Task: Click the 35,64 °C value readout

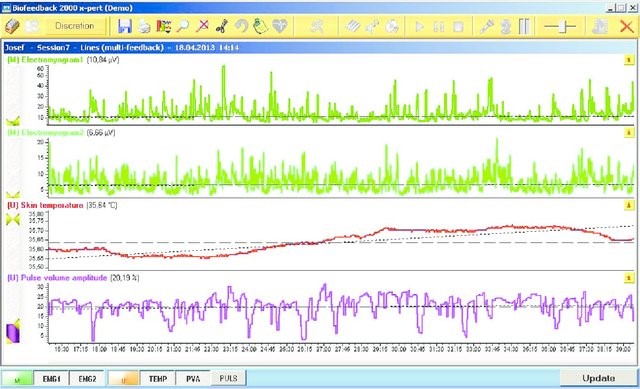Action: point(102,205)
